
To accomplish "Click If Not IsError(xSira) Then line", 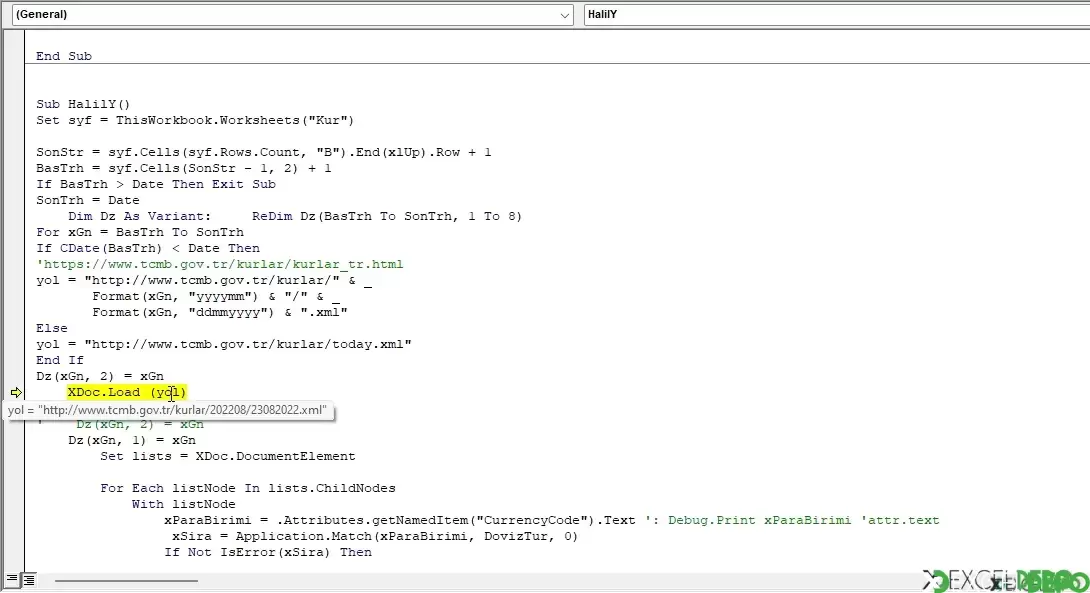I will tap(268, 552).
